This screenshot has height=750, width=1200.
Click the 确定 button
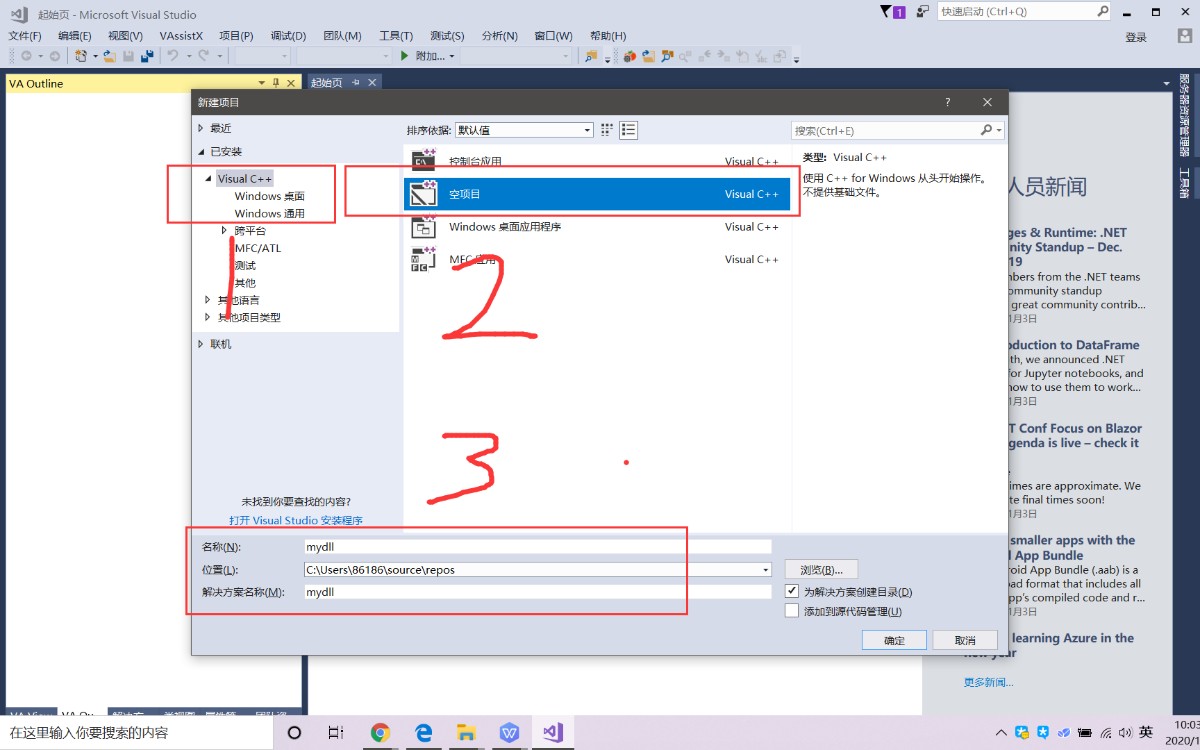click(894, 640)
